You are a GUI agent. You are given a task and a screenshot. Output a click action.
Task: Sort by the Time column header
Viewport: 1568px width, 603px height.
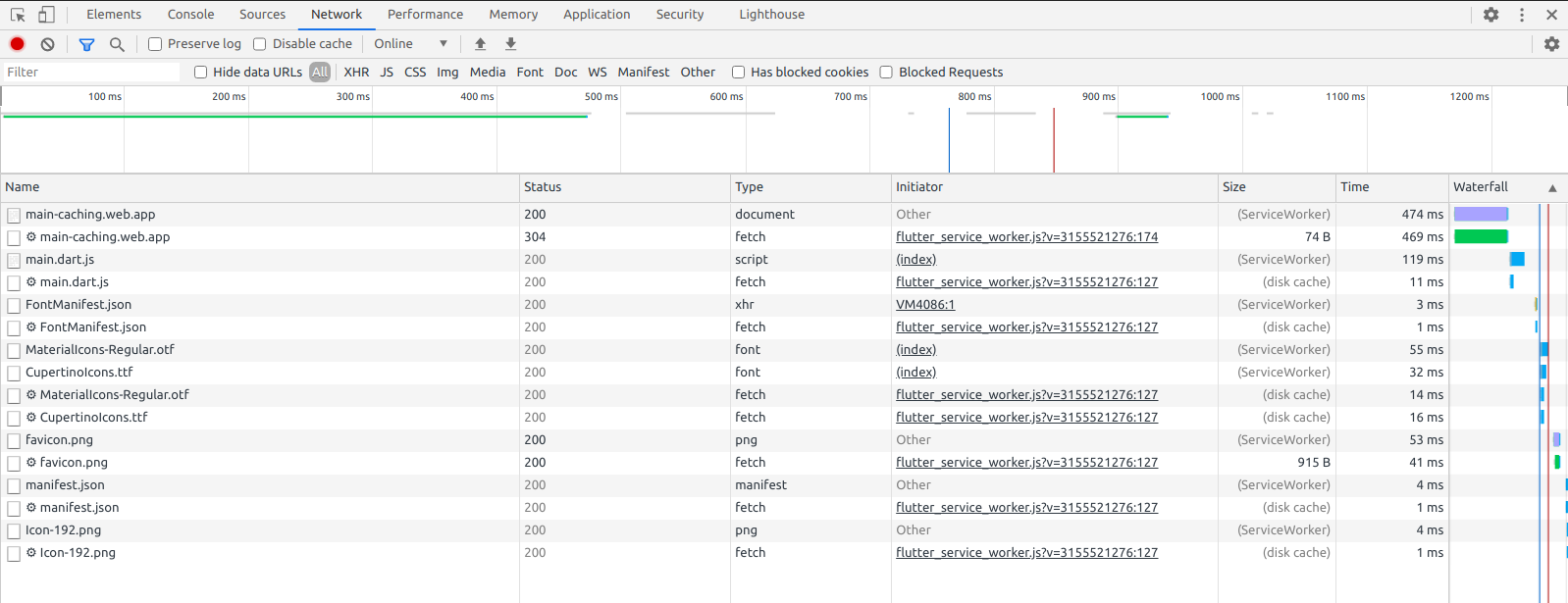tap(1392, 187)
